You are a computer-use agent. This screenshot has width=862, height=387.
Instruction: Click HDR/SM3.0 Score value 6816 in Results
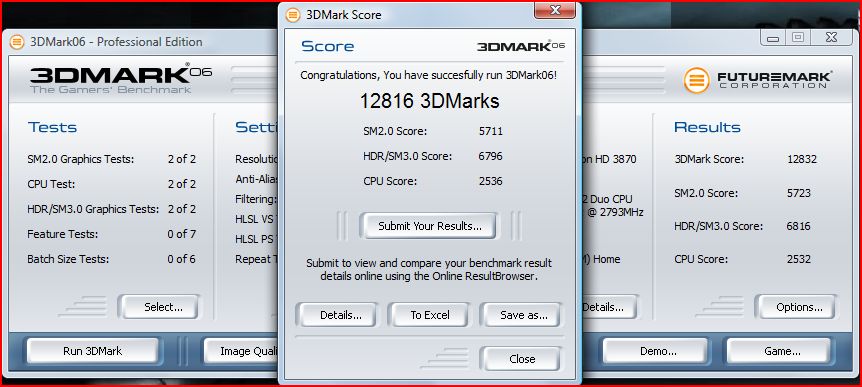pyautogui.click(x=798, y=226)
